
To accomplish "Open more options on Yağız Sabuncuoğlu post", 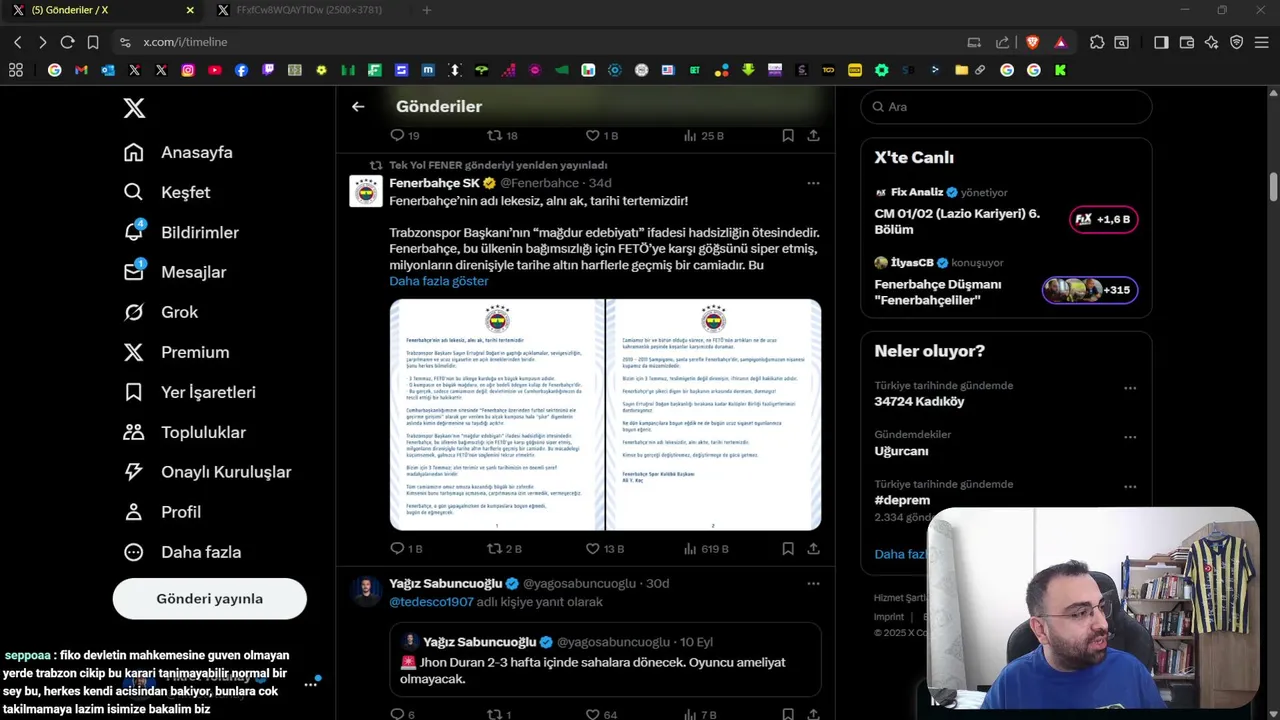I will tap(813, 584).
